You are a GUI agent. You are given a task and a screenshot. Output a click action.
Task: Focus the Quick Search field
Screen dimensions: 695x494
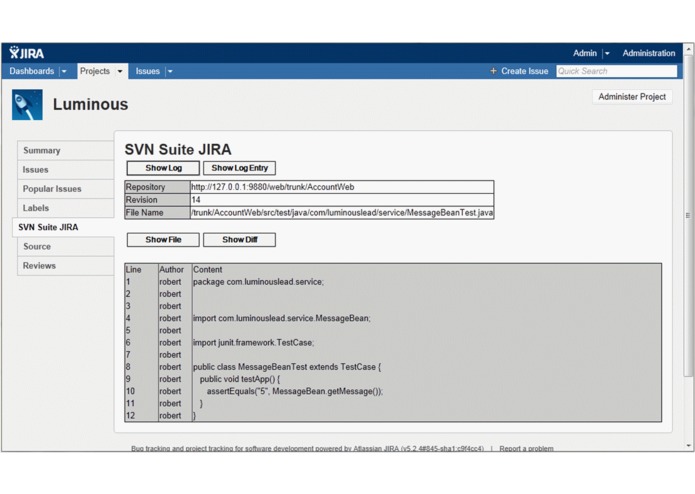pos(617,71)
